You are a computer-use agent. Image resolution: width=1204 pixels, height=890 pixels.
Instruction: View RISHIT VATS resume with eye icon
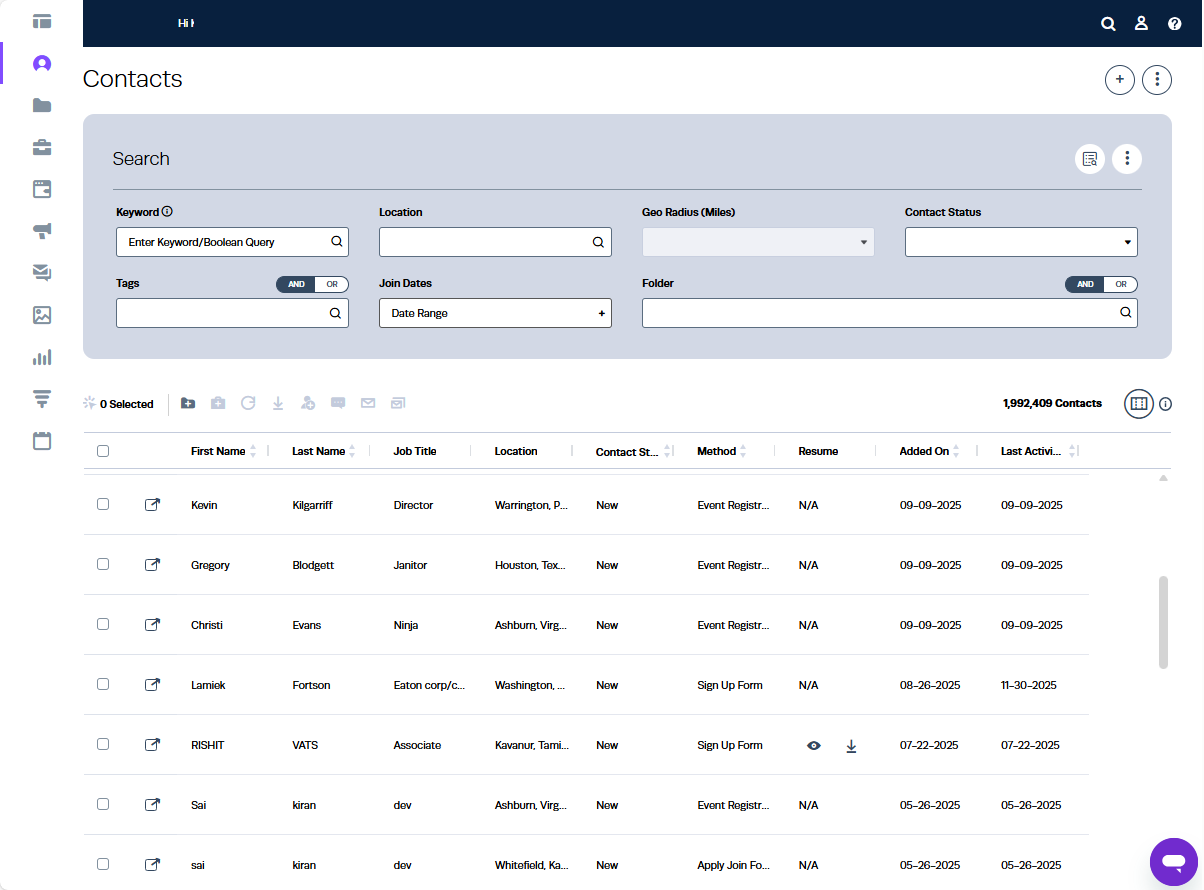coord(814,746)
